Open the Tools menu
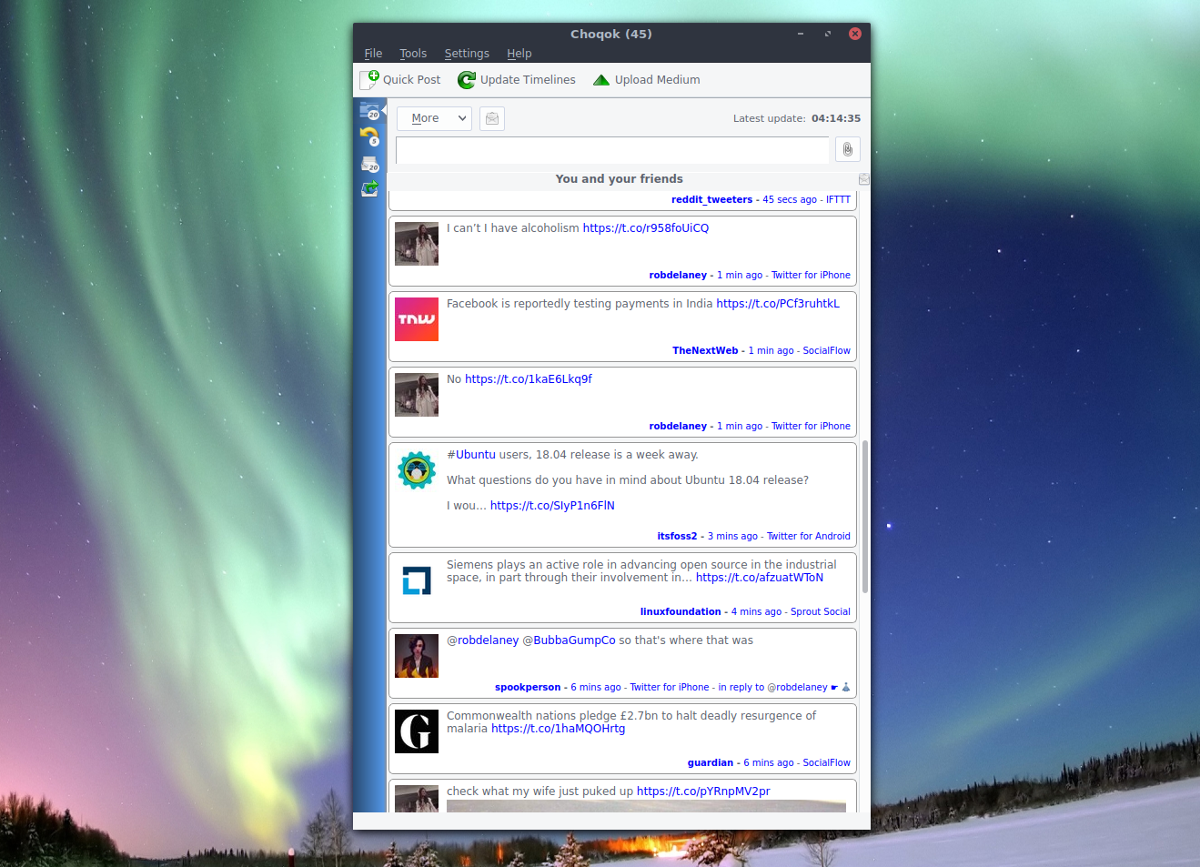The height and width of the screenshot is (867, 1200). click(x=413, y=53)
